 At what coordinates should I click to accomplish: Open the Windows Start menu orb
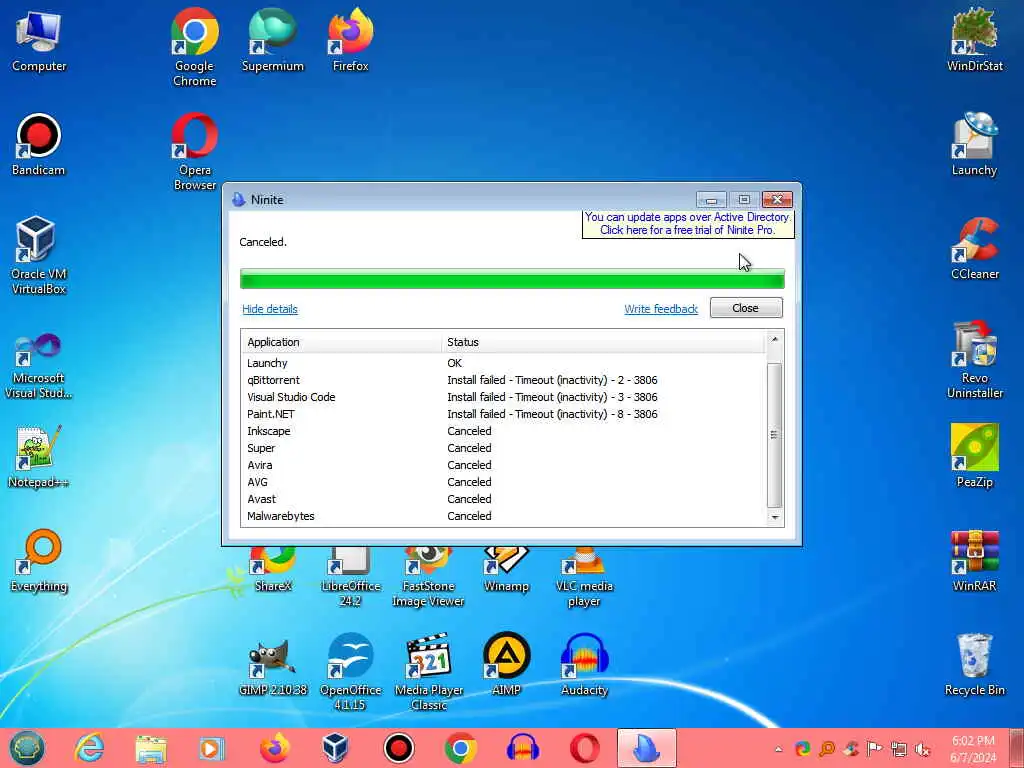click(x=27, y=748)
